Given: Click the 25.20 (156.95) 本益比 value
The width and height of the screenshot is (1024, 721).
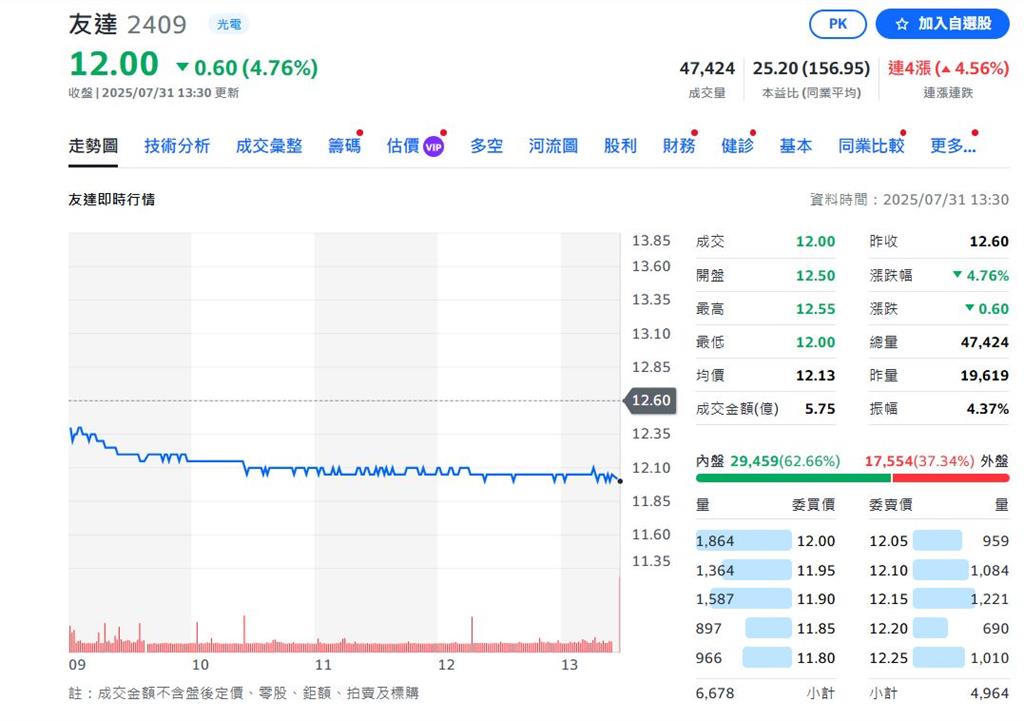Looking at the screenshot, I should pos(811,69).
